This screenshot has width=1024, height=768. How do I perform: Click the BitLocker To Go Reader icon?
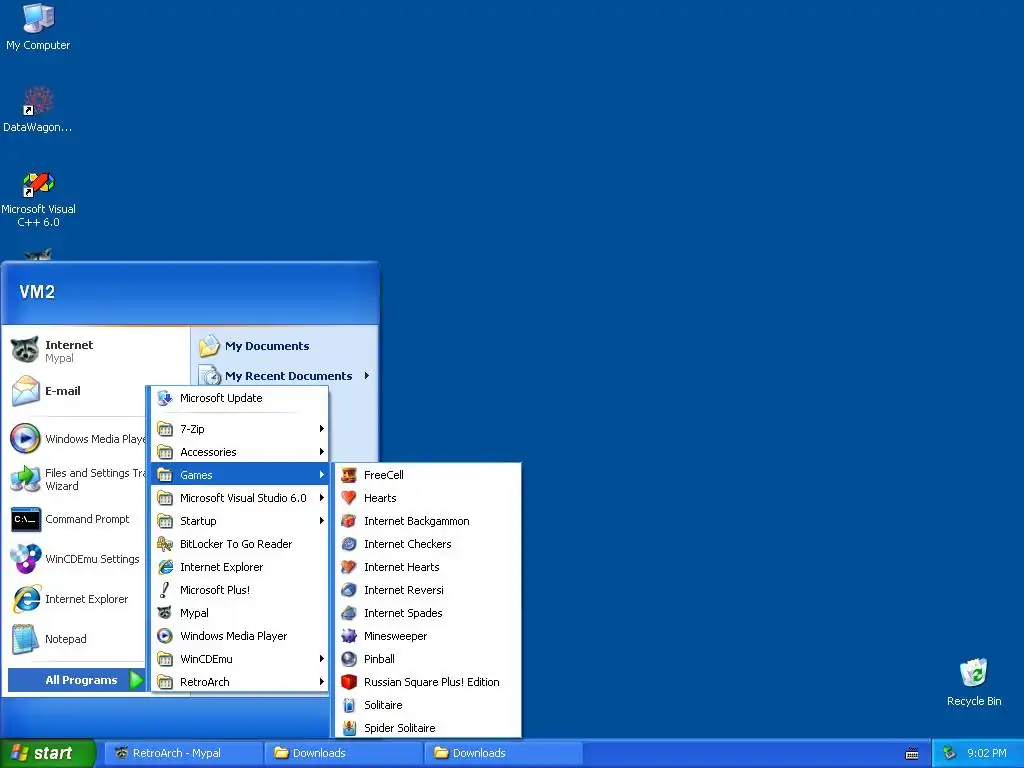[165, 543]
